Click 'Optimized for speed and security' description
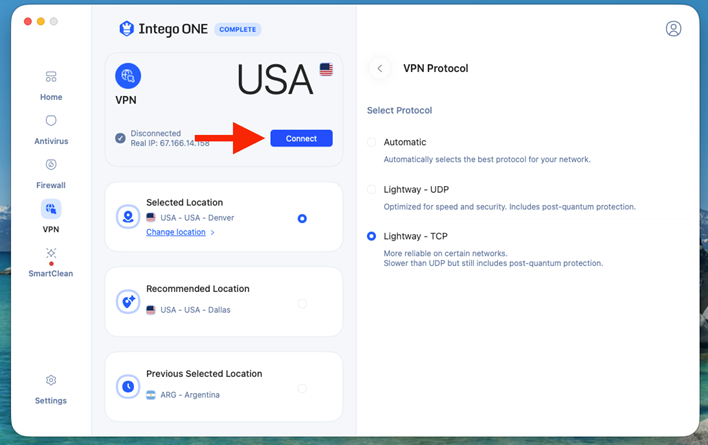708x445 pixels. (510, 207)
